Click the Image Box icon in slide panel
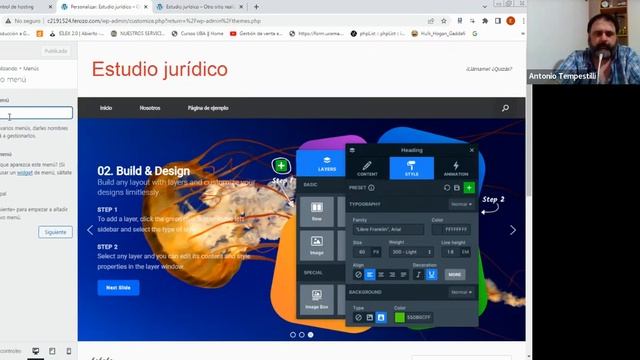The image size is (640, 360). pyautogui.click(x=317, y=299)
